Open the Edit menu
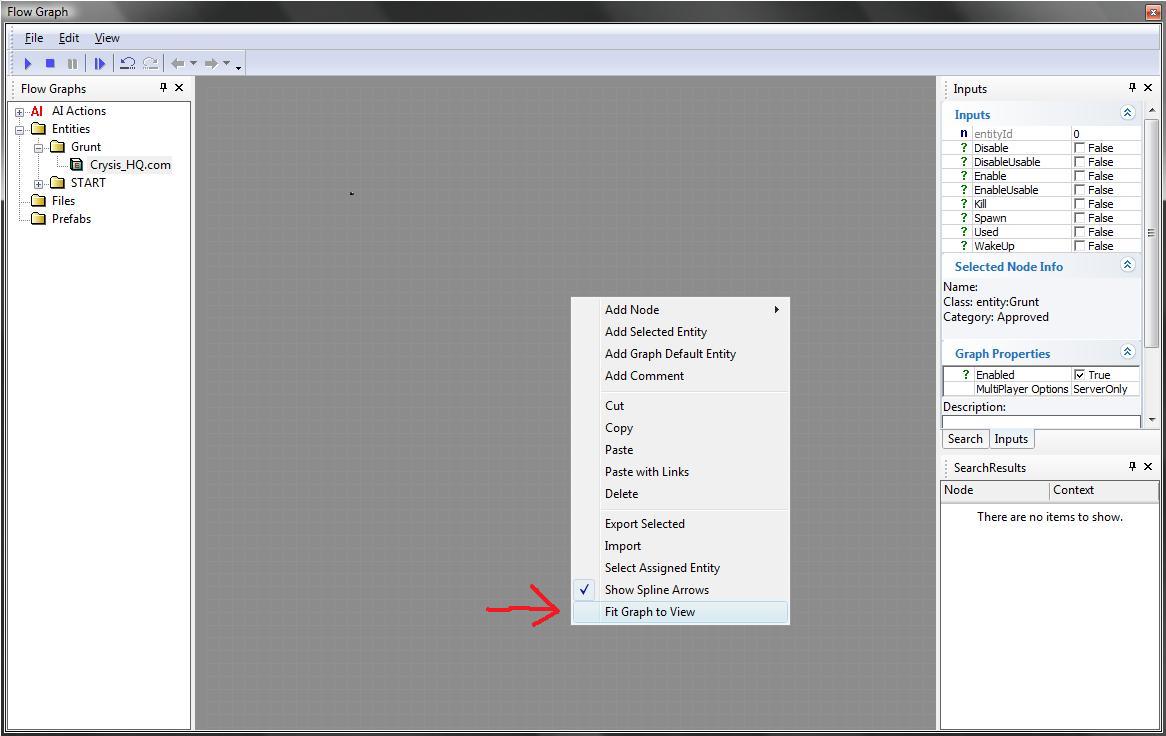The image size is (1166, 736). [68, 38]
